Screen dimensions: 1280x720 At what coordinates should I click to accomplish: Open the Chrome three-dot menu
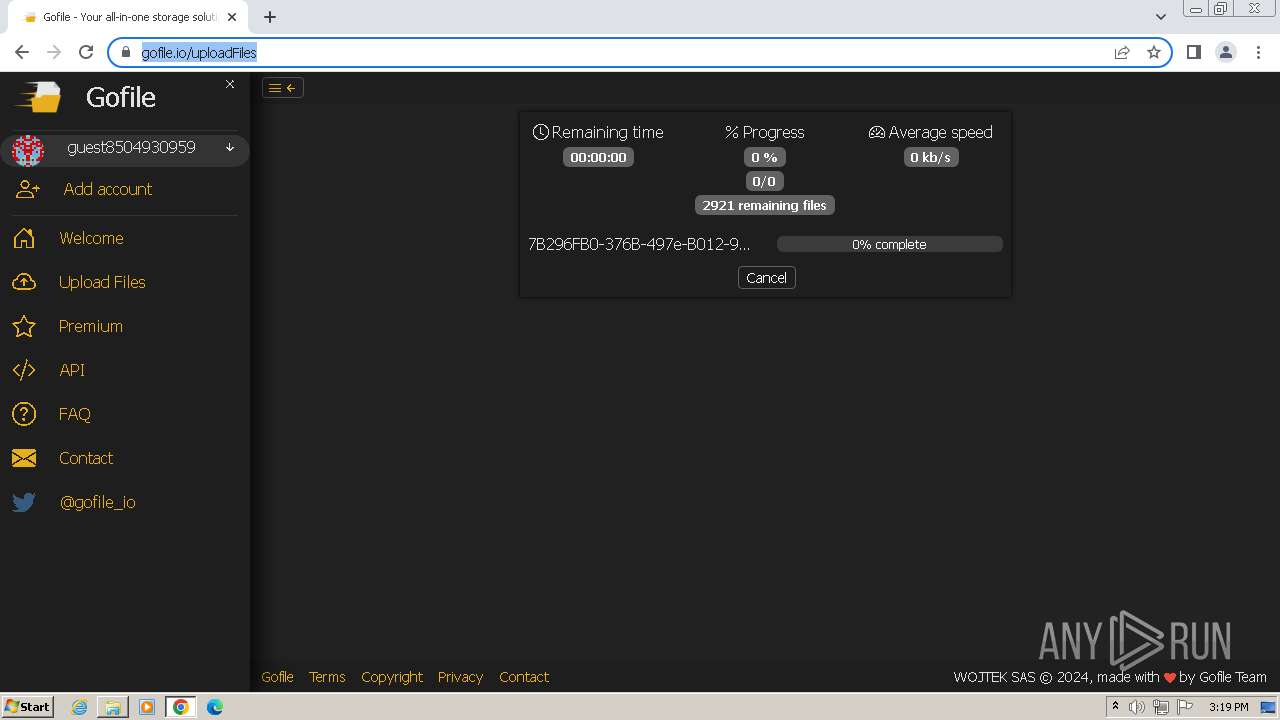click(1258, 52)
